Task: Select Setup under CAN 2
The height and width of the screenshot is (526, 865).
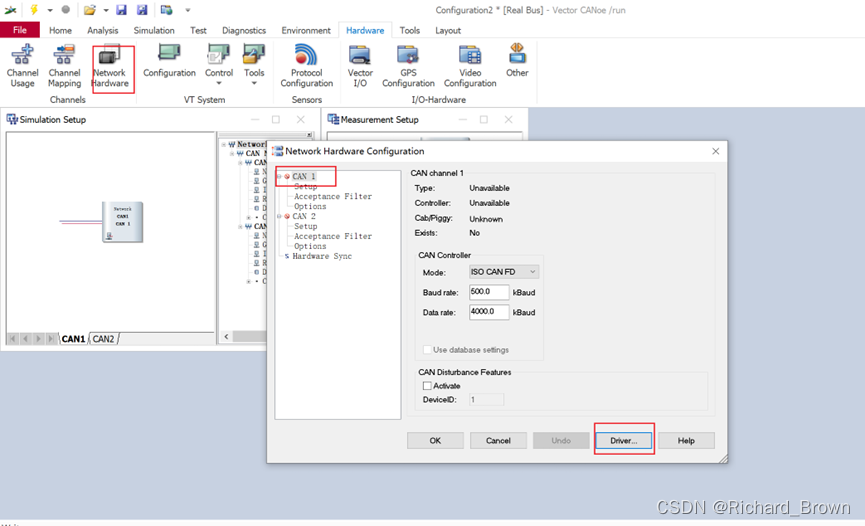Action: click(x=306, y=226)
